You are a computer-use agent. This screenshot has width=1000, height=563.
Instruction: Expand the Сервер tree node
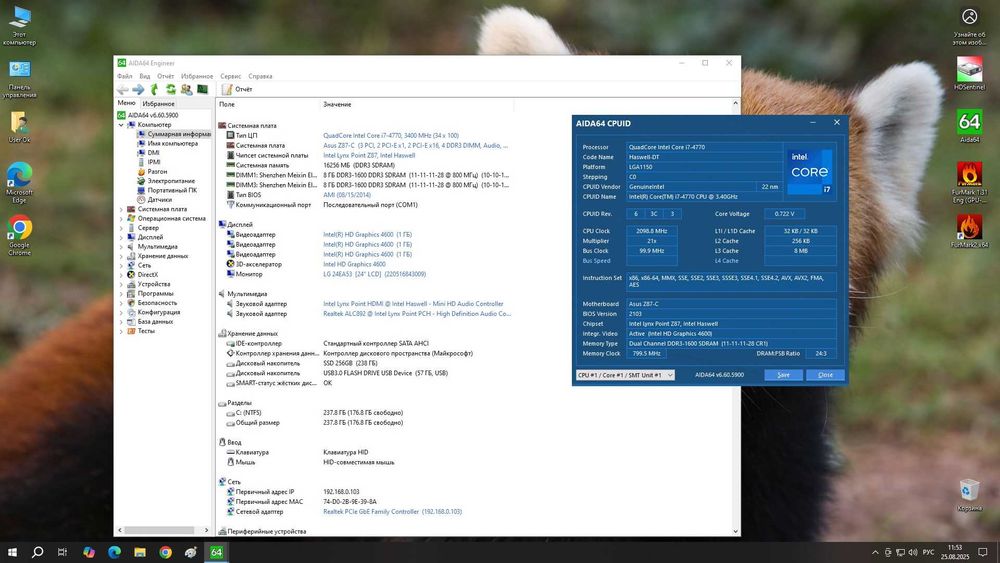click(121, 228)
